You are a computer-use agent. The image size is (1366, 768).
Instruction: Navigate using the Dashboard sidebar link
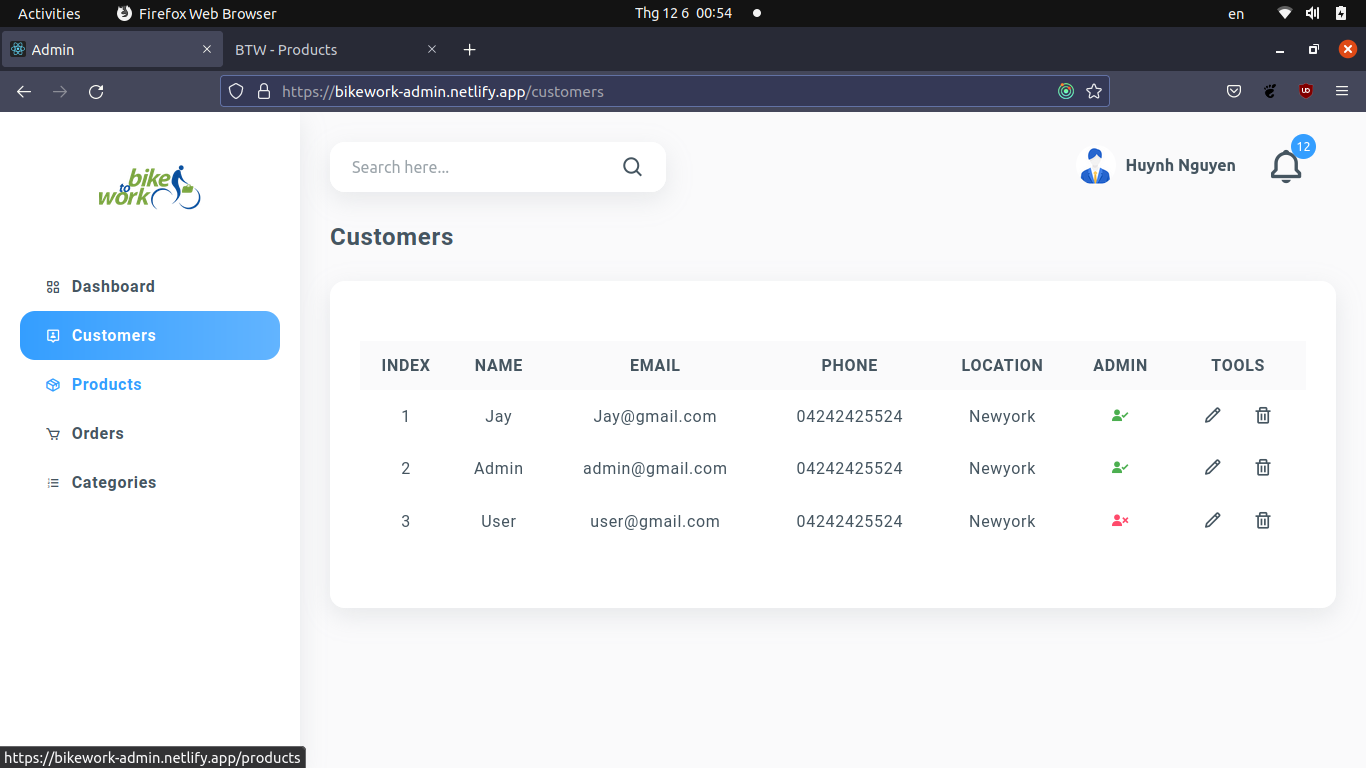click(112, 286)
